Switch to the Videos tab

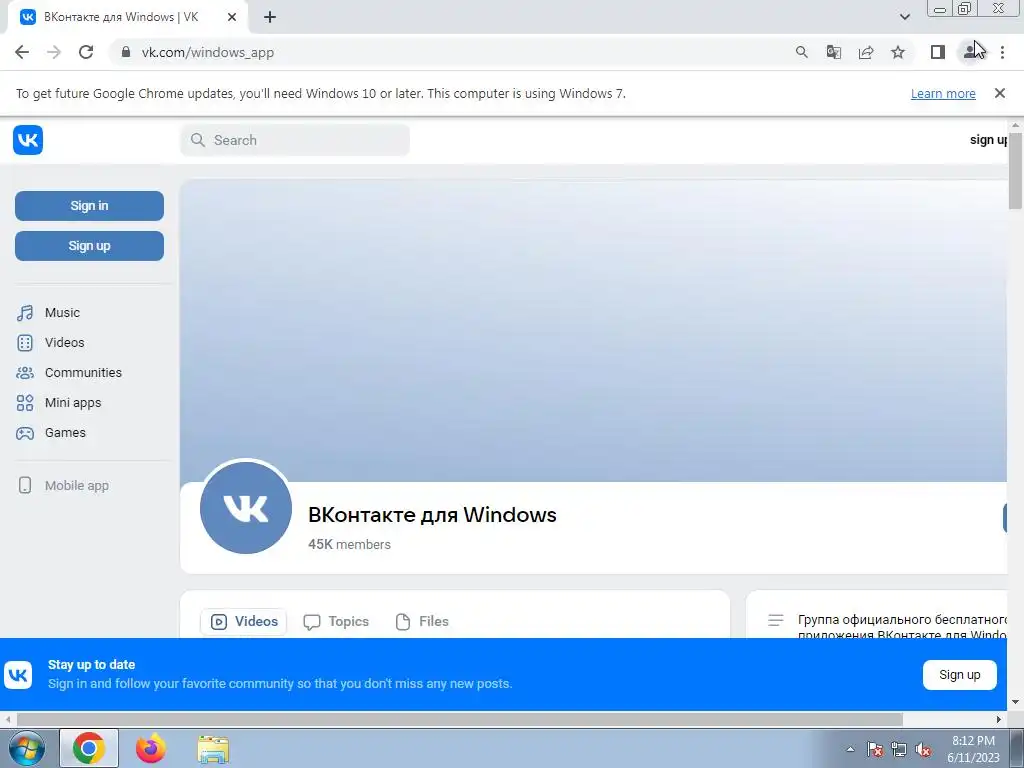pos(244,622)
